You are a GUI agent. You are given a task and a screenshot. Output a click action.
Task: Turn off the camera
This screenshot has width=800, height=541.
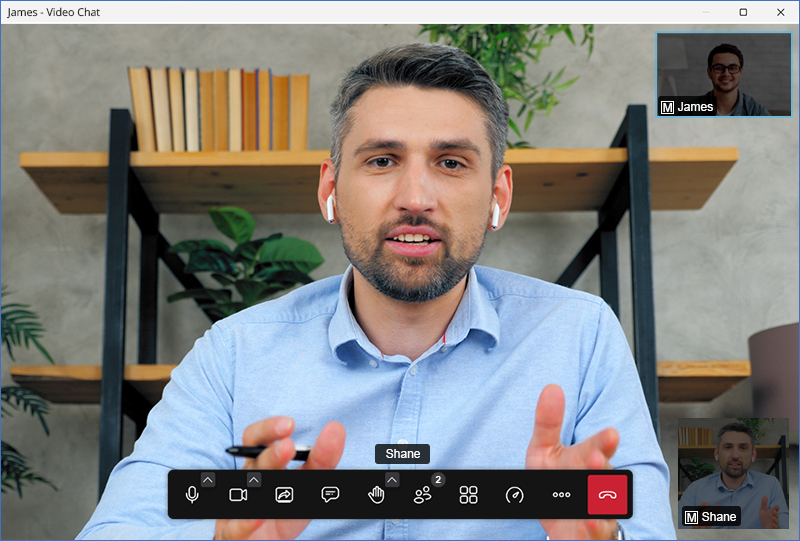(238, 495)
